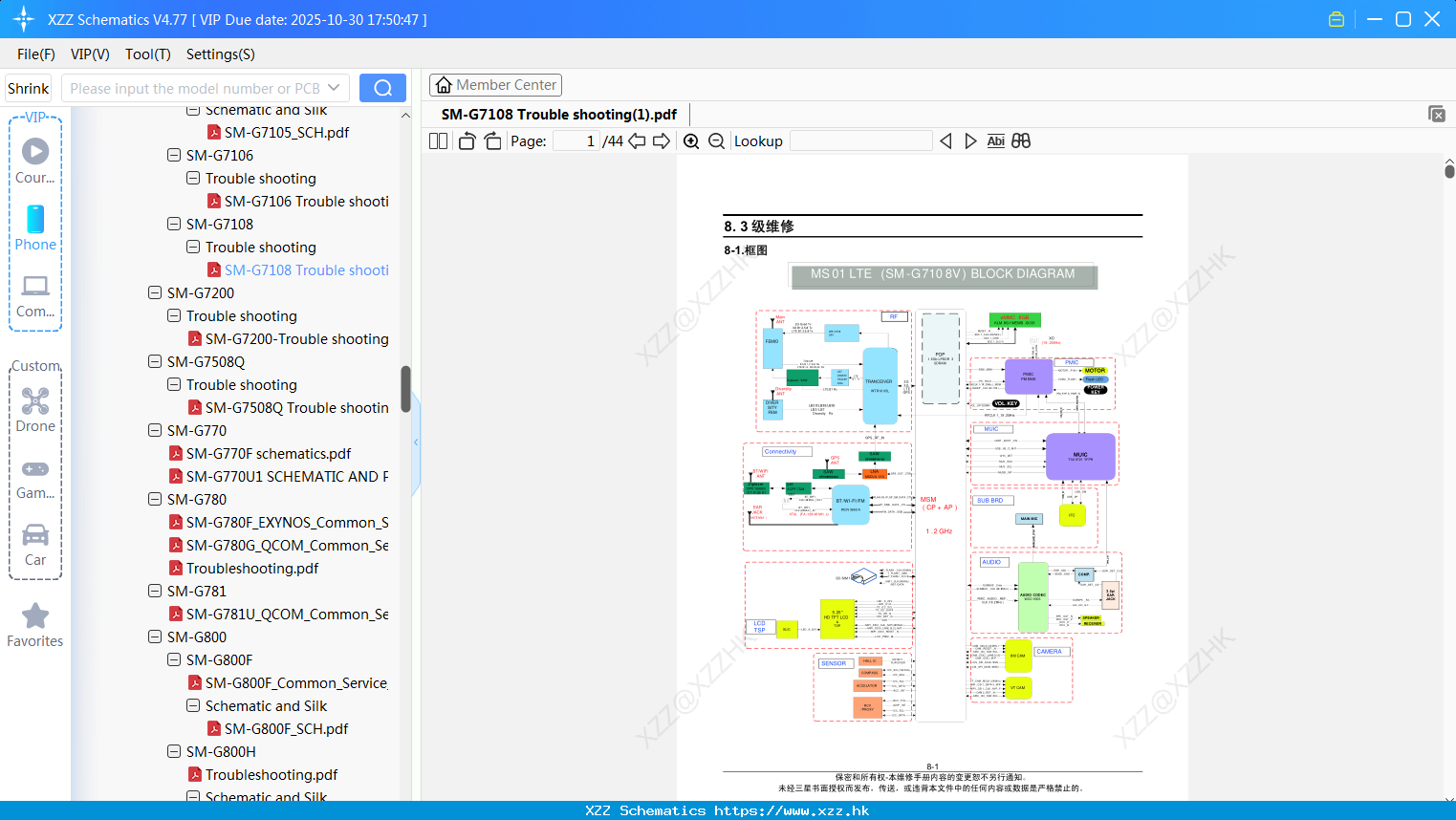Click the PDF viewer scrollbar thumb

coord(1449,171)
